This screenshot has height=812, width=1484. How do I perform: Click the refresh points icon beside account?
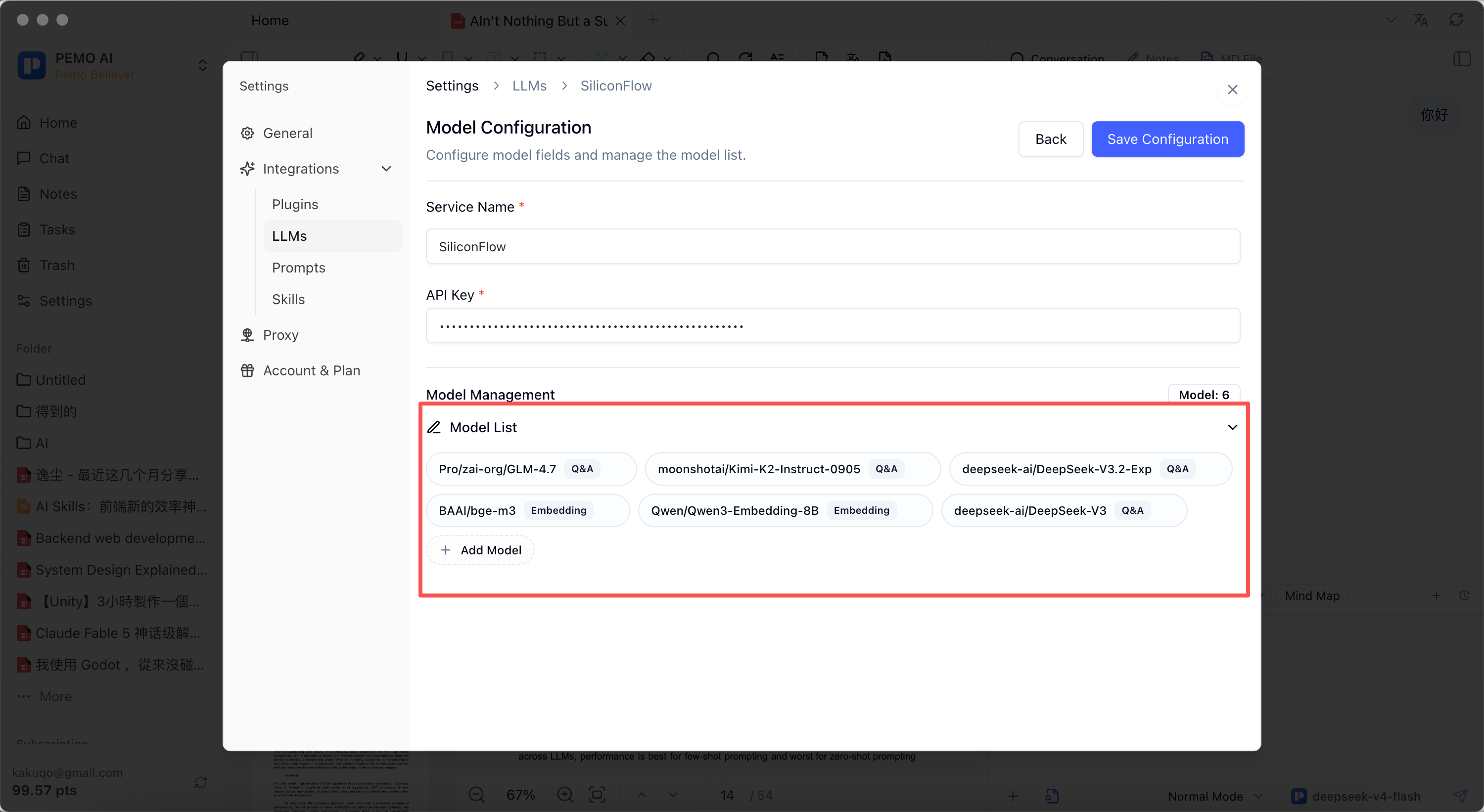[200, 782]
